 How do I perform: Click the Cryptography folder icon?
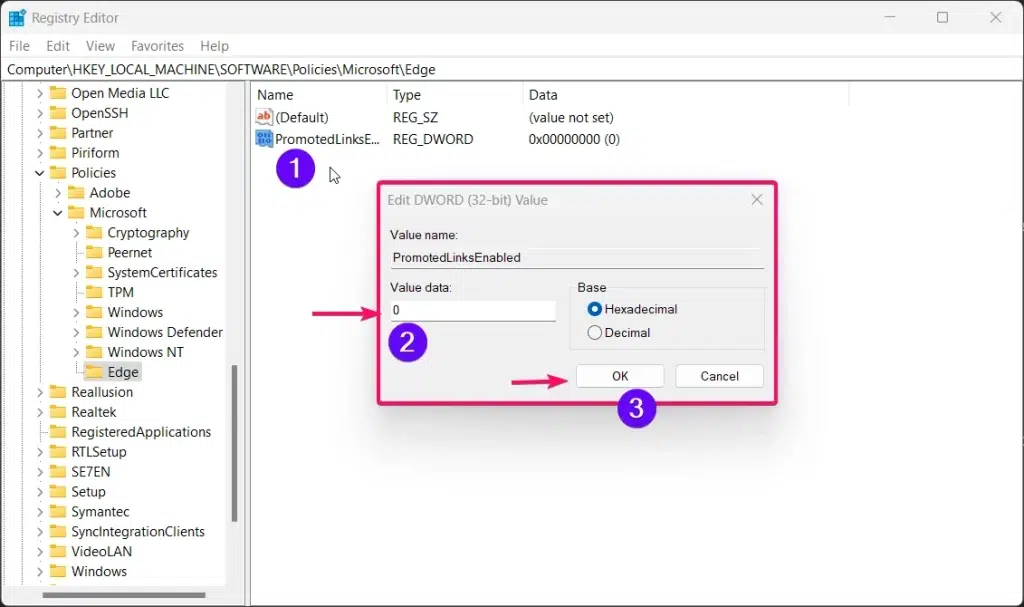[x=94, y=233]
